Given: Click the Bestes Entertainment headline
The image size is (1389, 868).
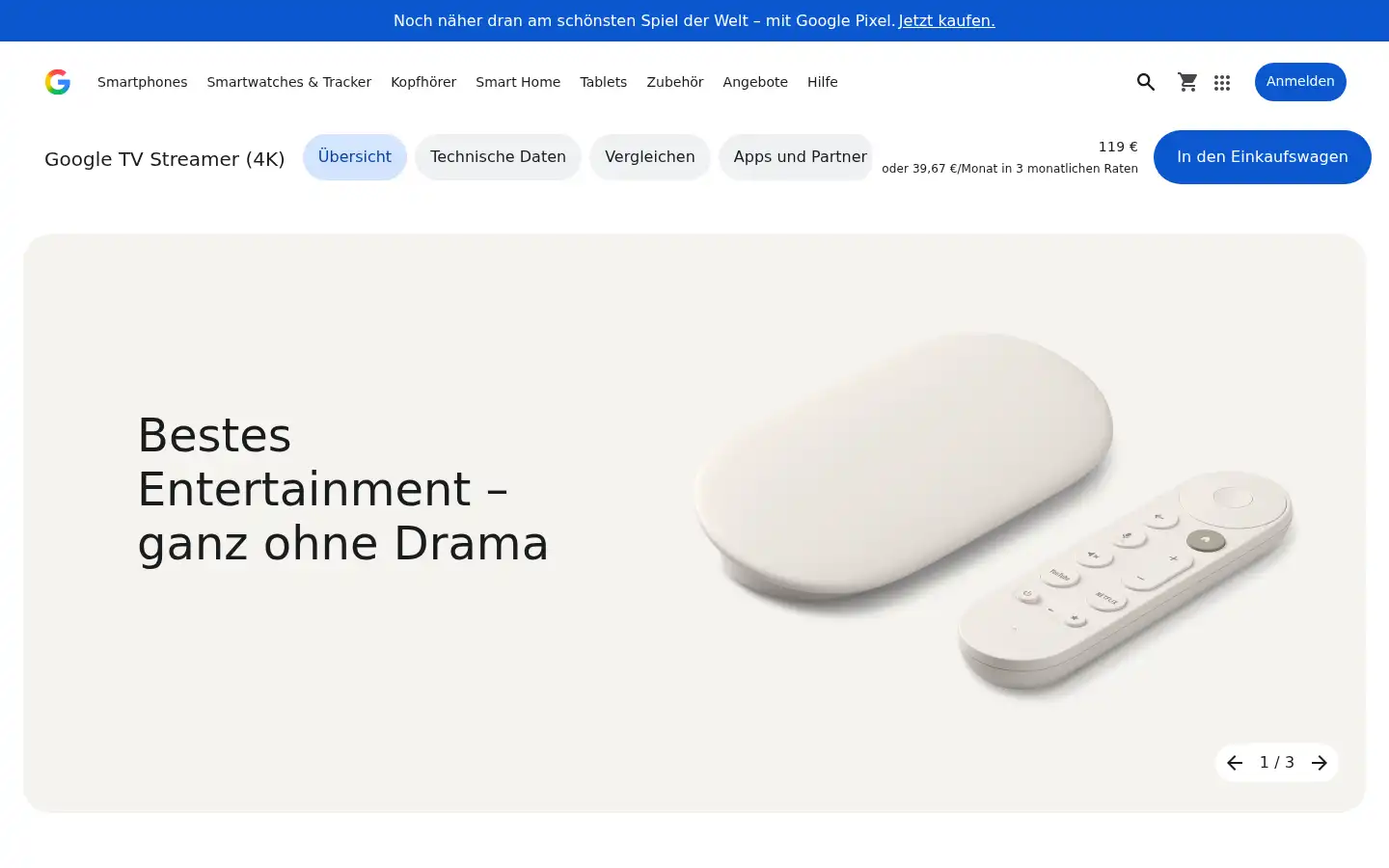Looking at the screenshot, I should pyautogui.click(x=343, y=489).
